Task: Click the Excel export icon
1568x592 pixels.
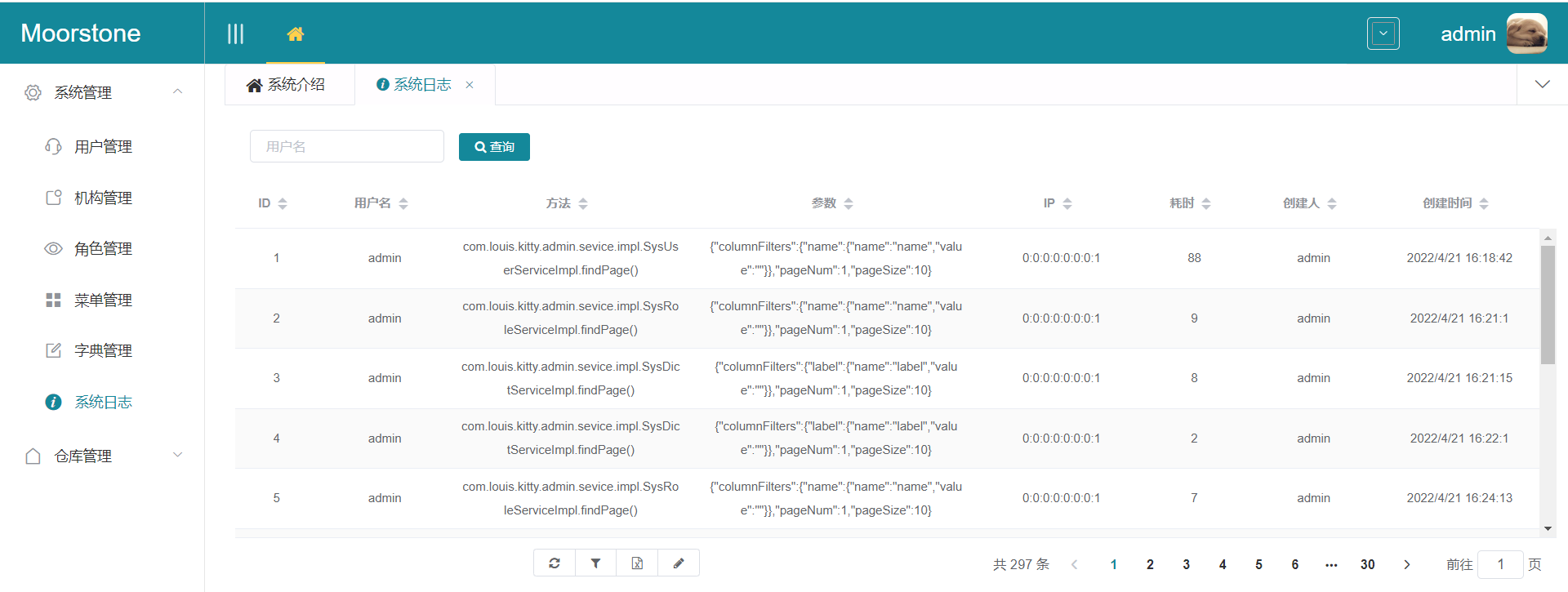Action: click(x=637, y=563)
